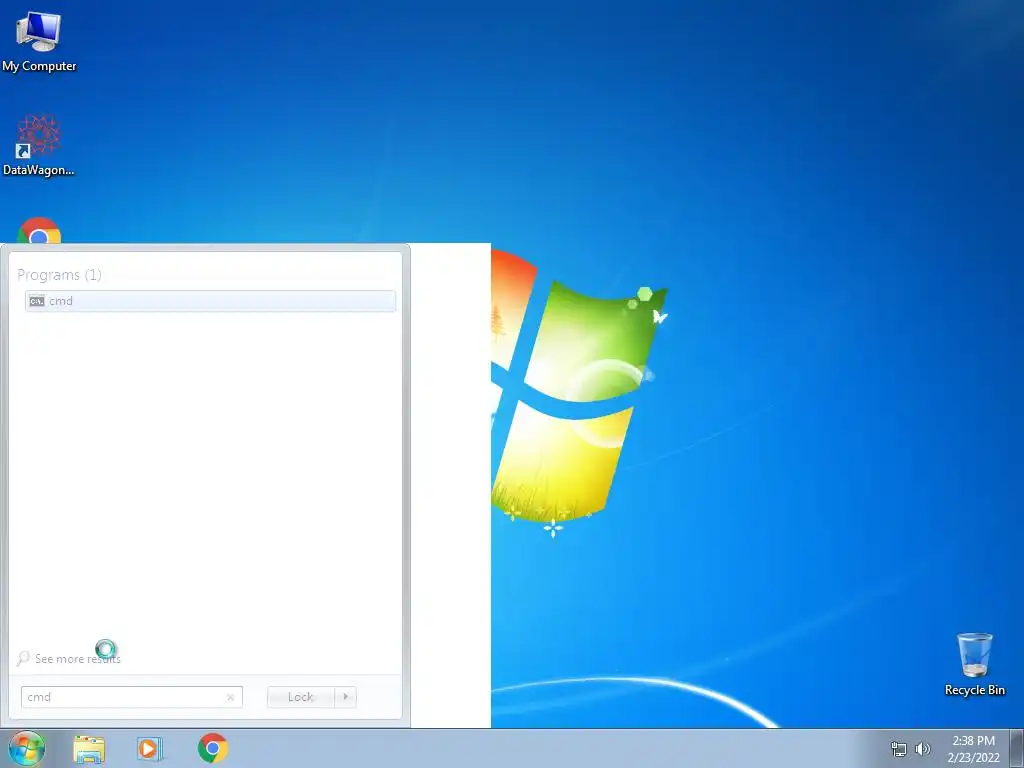Open Chrome from the taskbar
Screen dimensions: 1024x768
click(212, 748)
